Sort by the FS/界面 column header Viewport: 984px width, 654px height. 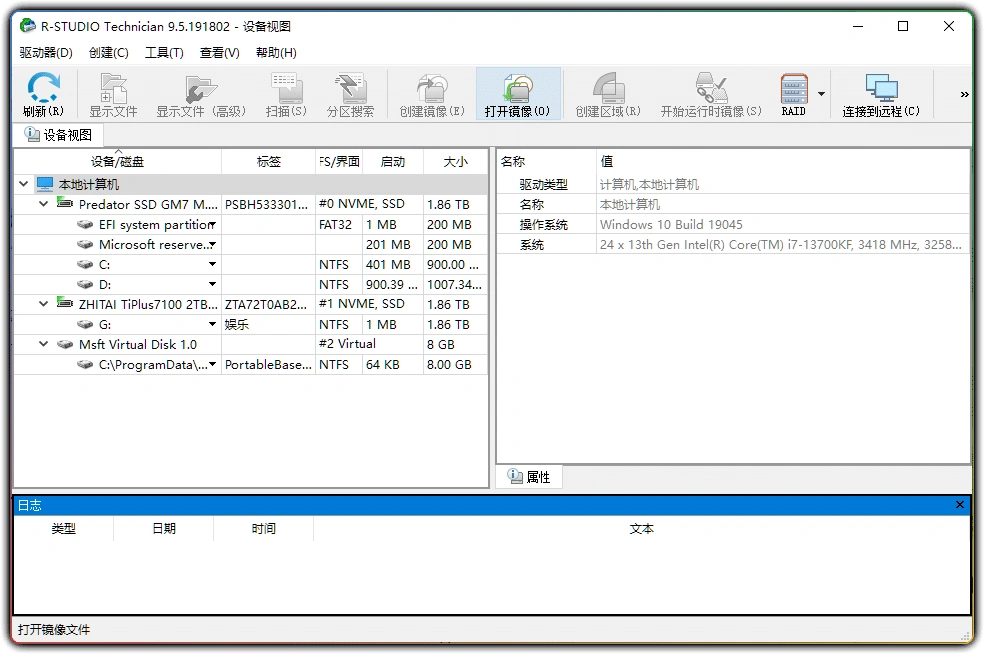pyautogui.click(x=339, y=162)
